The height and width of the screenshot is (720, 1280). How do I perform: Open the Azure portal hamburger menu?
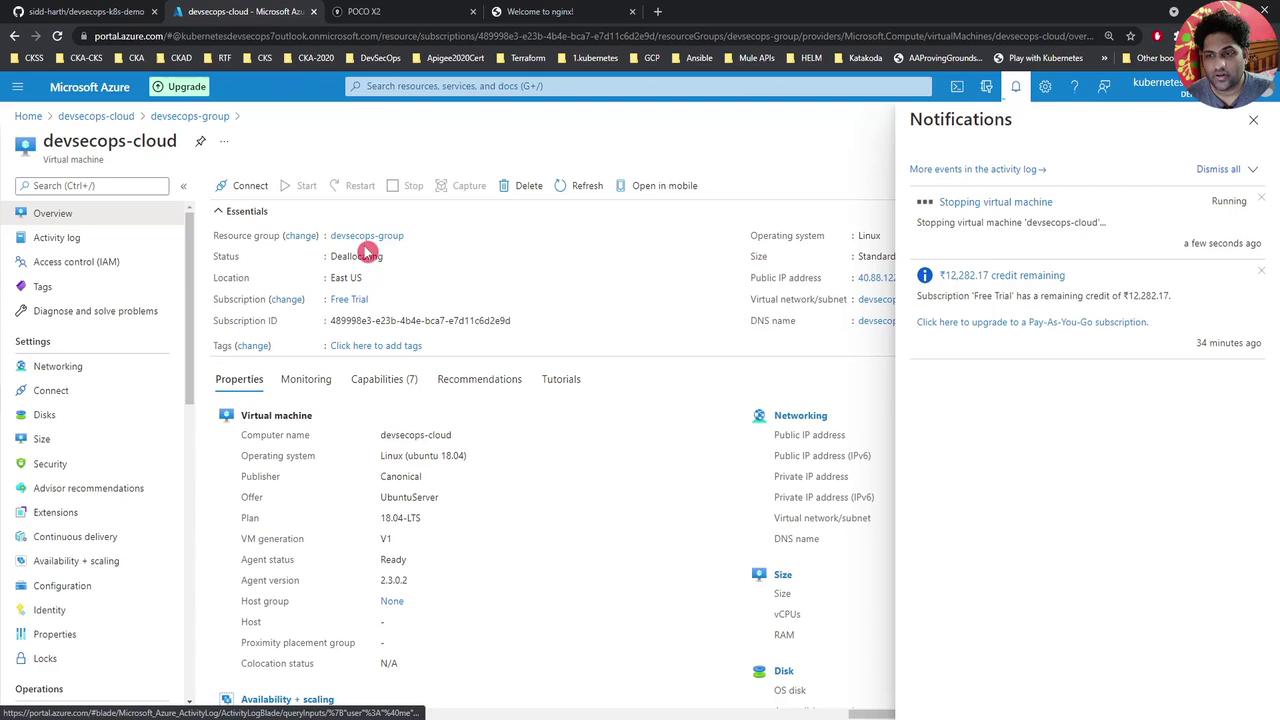17,87
